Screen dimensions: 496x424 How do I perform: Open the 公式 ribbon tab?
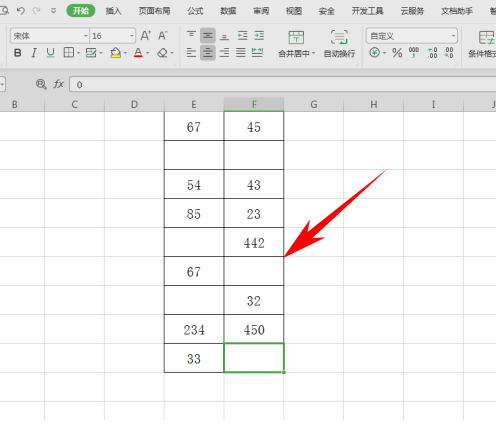click(x=195, y=11)
